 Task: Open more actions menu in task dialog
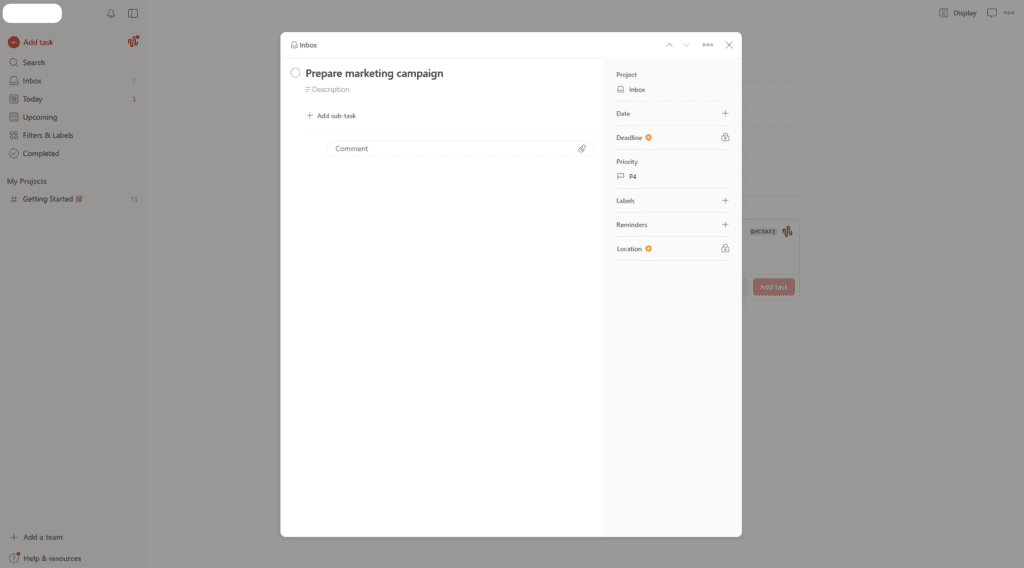(707, 45)
